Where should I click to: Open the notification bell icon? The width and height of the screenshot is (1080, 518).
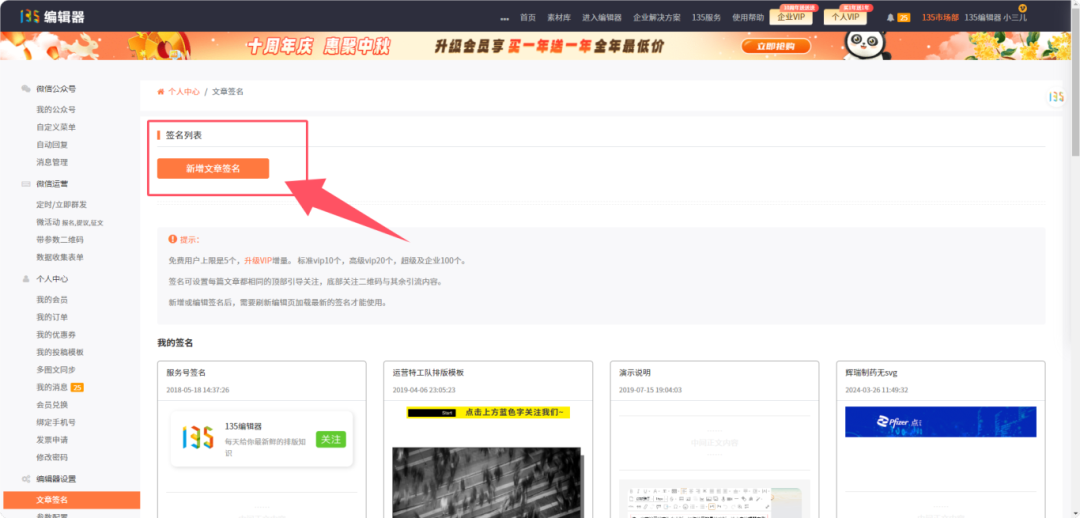[891, 18]
